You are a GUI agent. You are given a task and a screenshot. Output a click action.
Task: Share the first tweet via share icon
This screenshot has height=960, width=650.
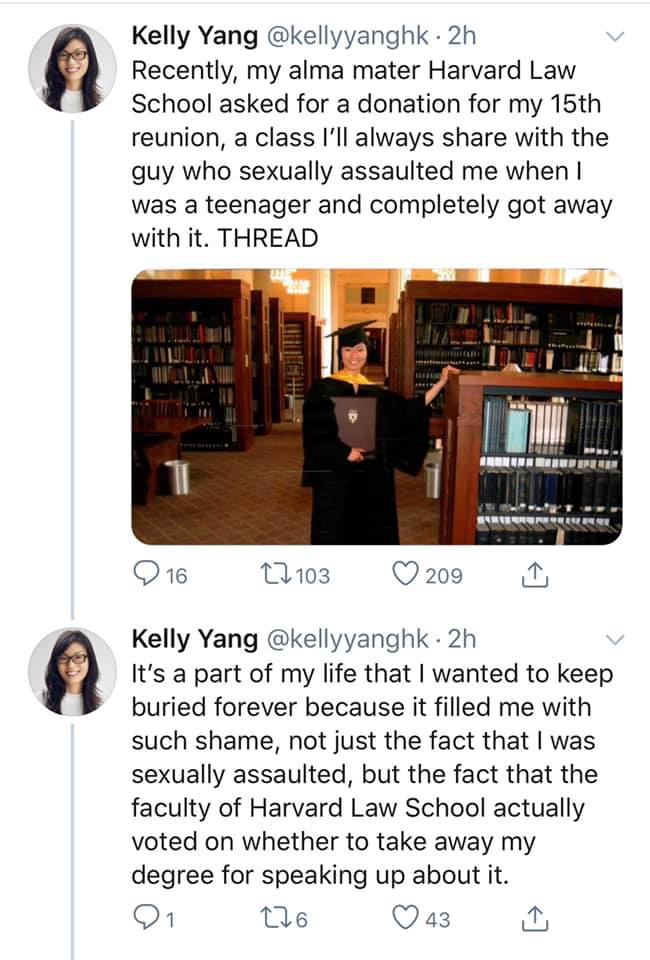[x=534, y=574]
